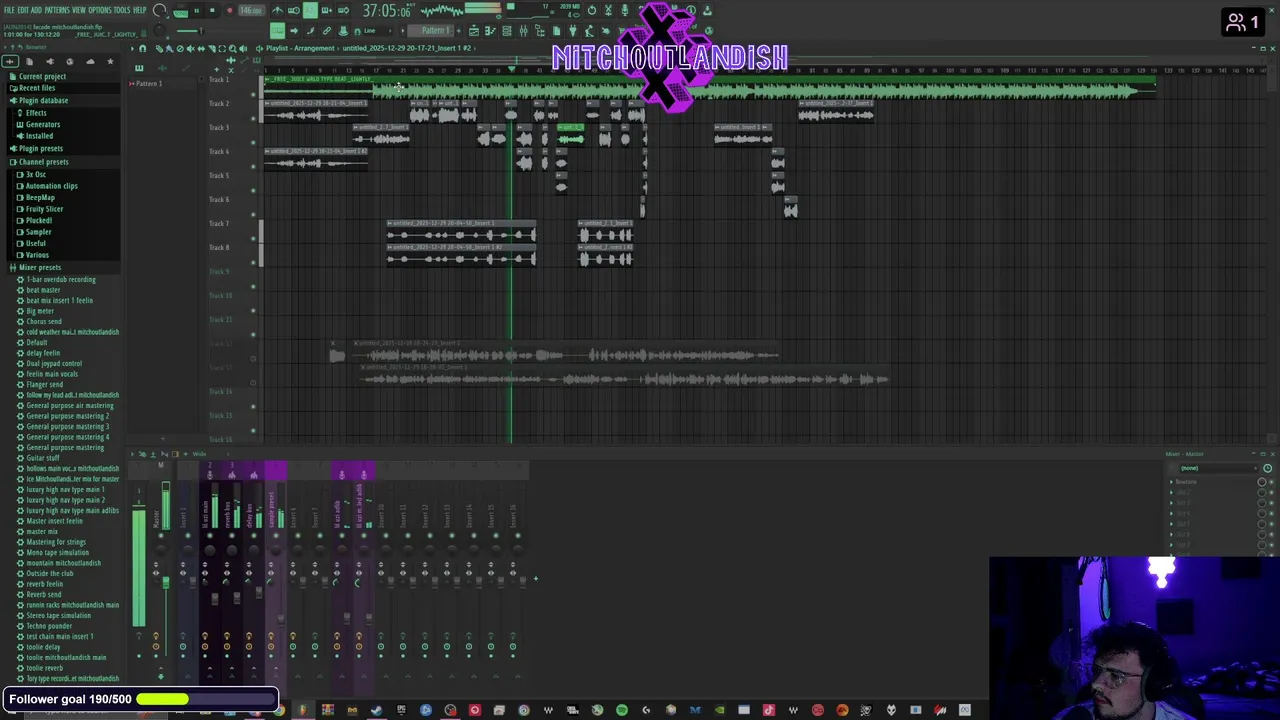The image size is (1280, 720).
Task: Select the Zoom magnifier tool in the playlist toolbar
Action: (232, 48)
